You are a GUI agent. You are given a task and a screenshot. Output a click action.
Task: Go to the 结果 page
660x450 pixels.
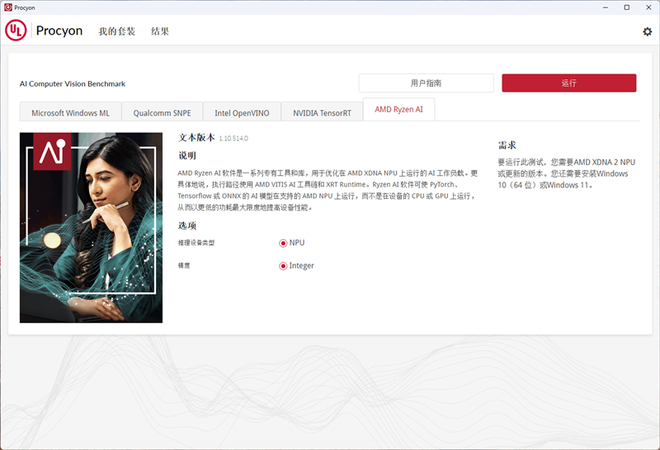pos(160,32)
